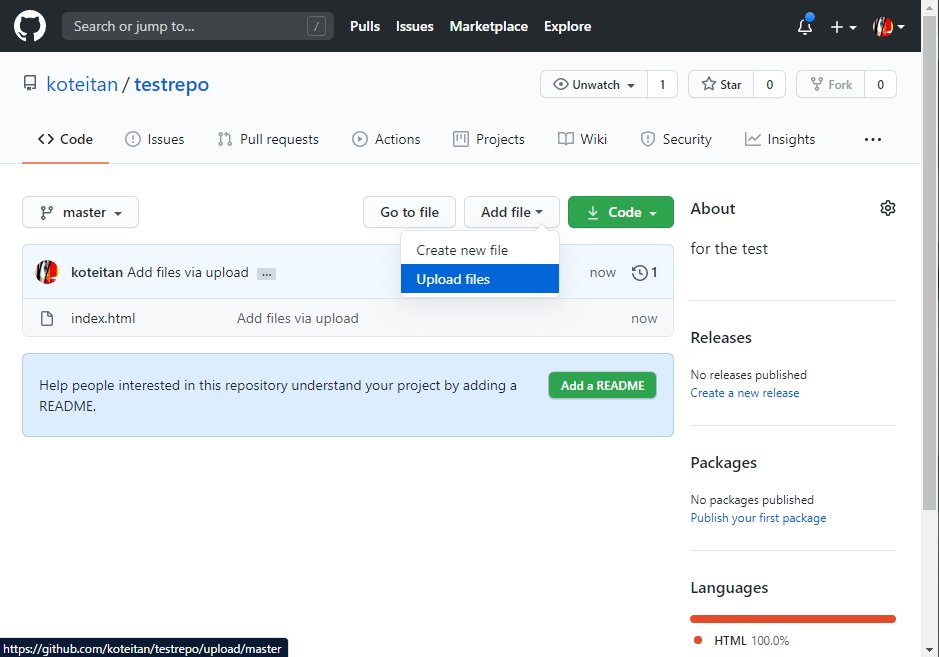Click the GitHub Octocat logo
This screenshot has width=939, height=657.
[x=30, y=26]
